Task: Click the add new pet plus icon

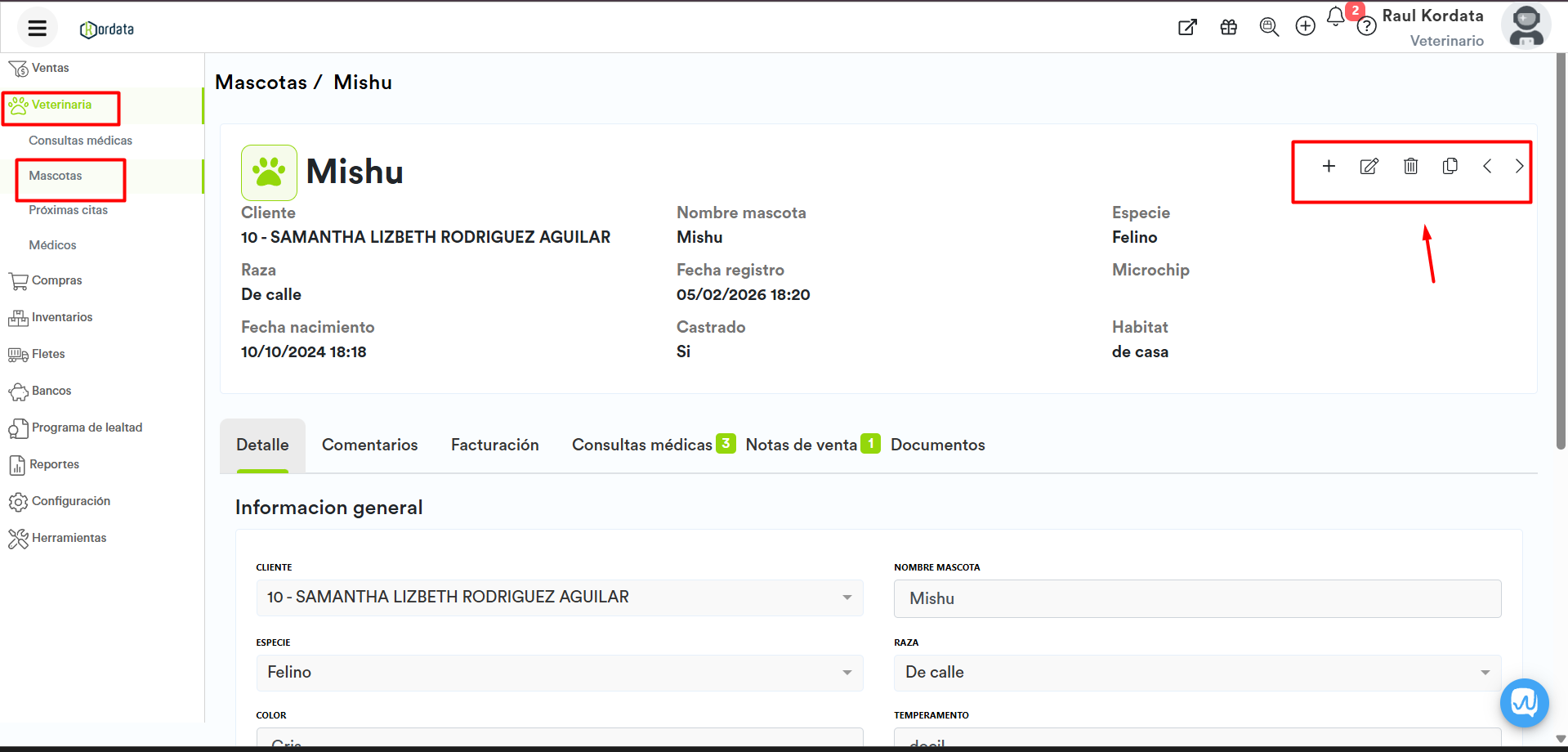Action: coord(1329,167)
